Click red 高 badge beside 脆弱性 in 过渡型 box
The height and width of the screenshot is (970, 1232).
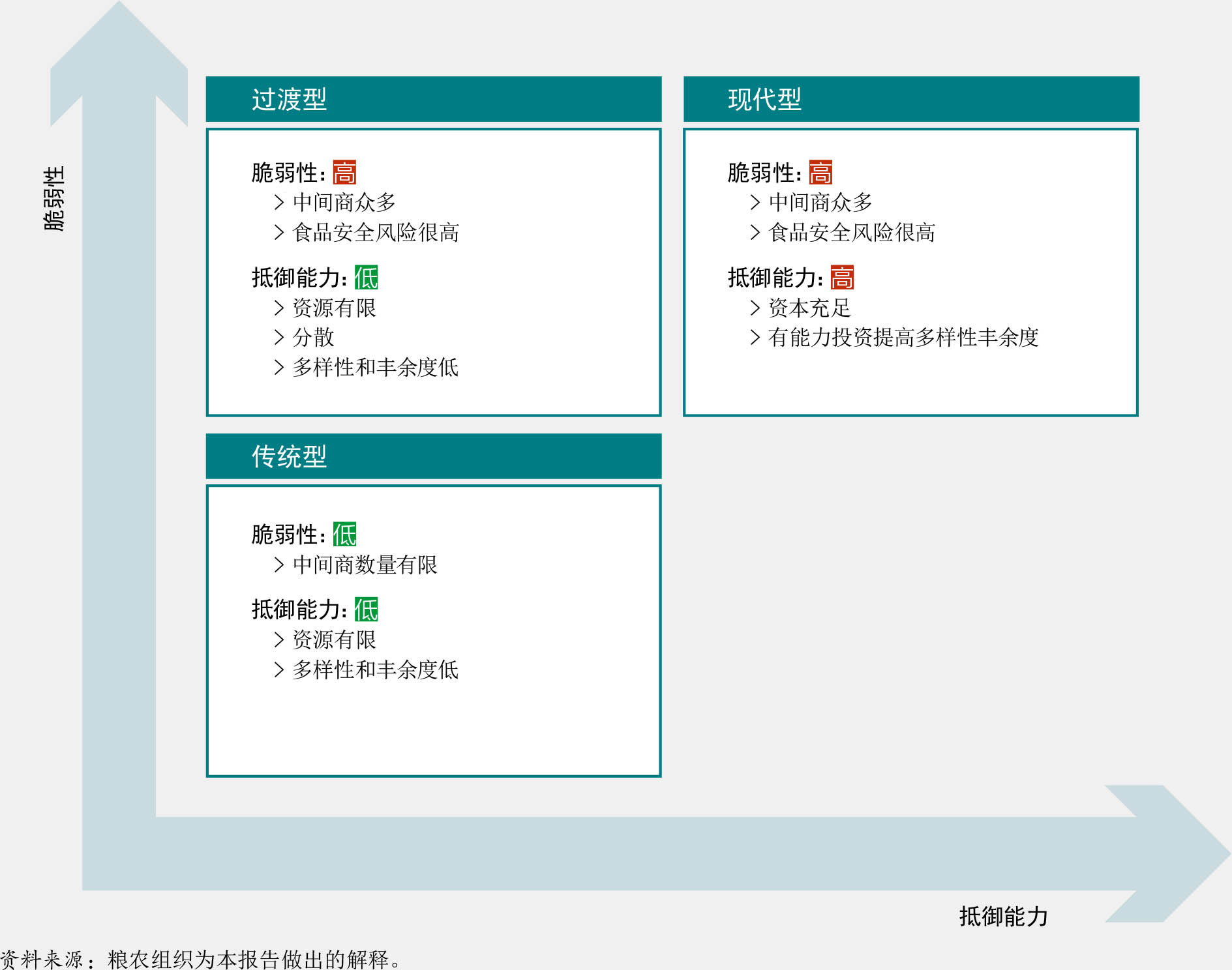(x=344, y=173)
